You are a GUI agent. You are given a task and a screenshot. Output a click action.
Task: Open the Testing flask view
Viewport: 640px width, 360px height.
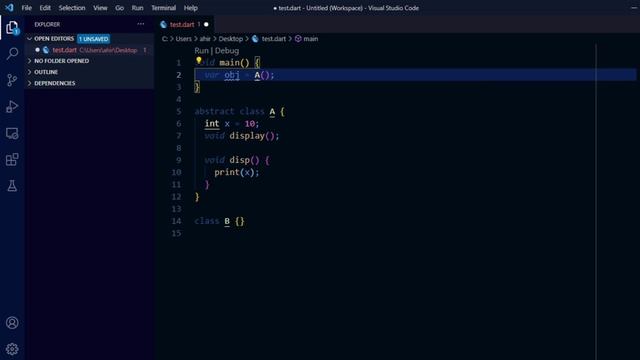tap(12, 186)
